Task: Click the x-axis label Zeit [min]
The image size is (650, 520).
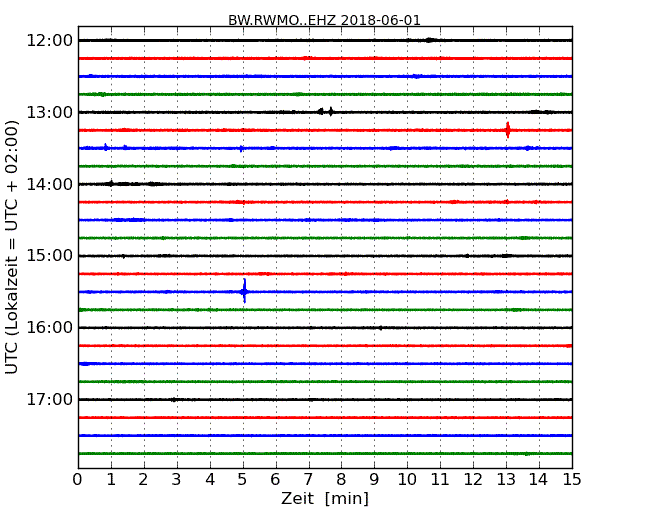Action: click(325, 498)
